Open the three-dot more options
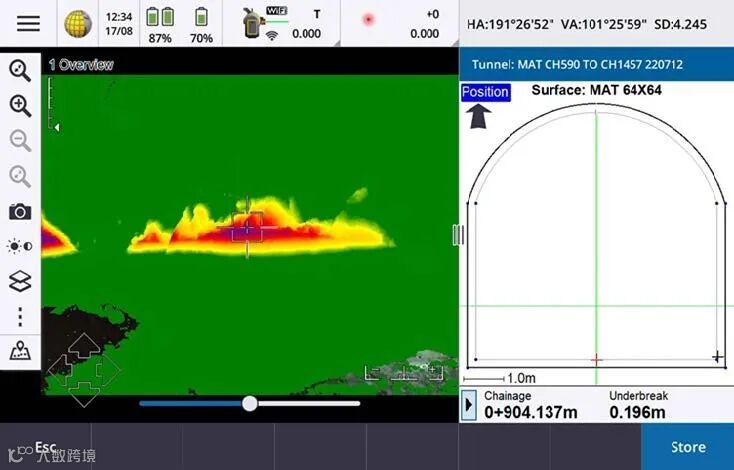The image size is (734, 470). (20, 317)
